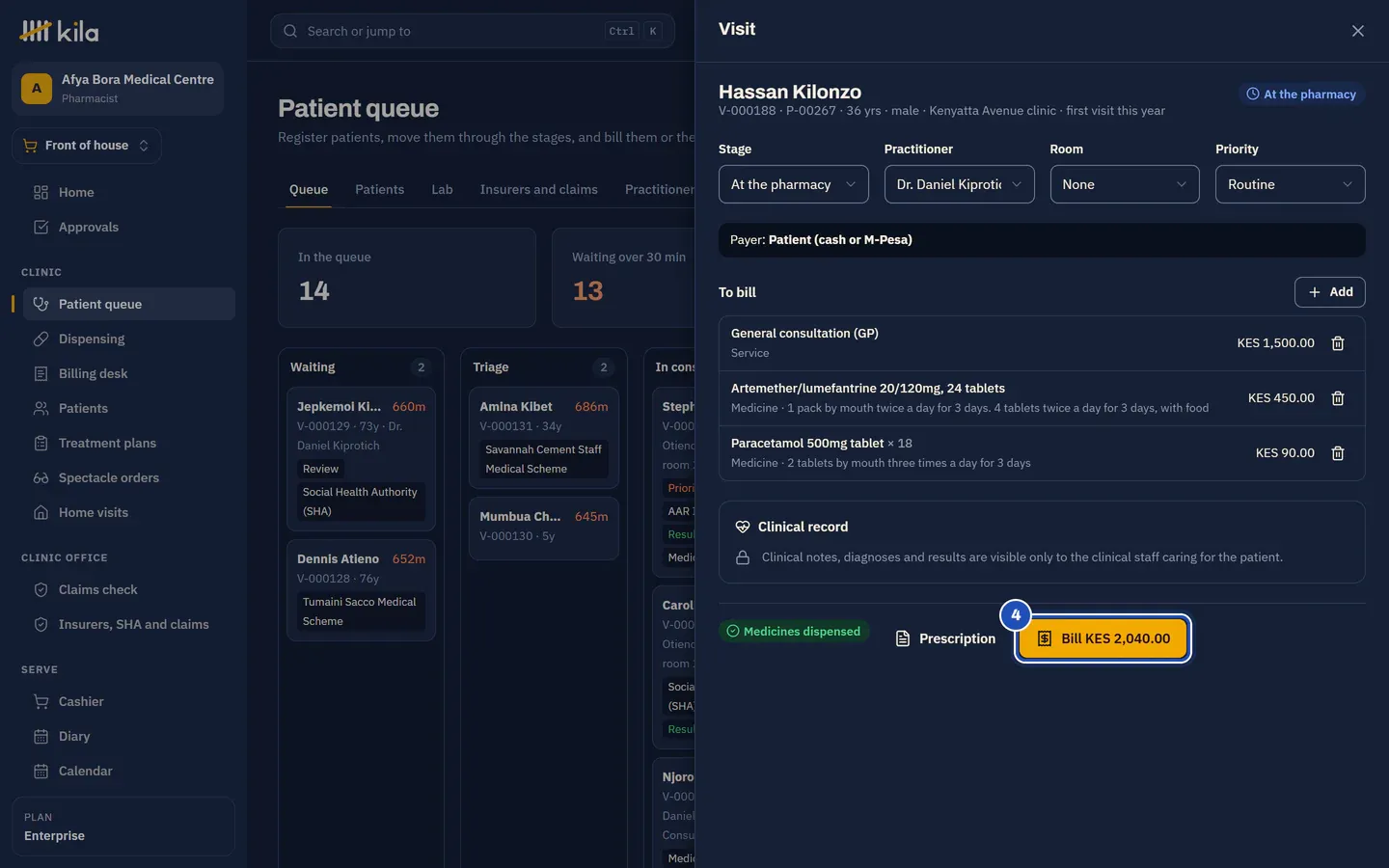Click the At the pharmacy status badge
Screen dimensions: 1389x868
(x=1301, y=95)
